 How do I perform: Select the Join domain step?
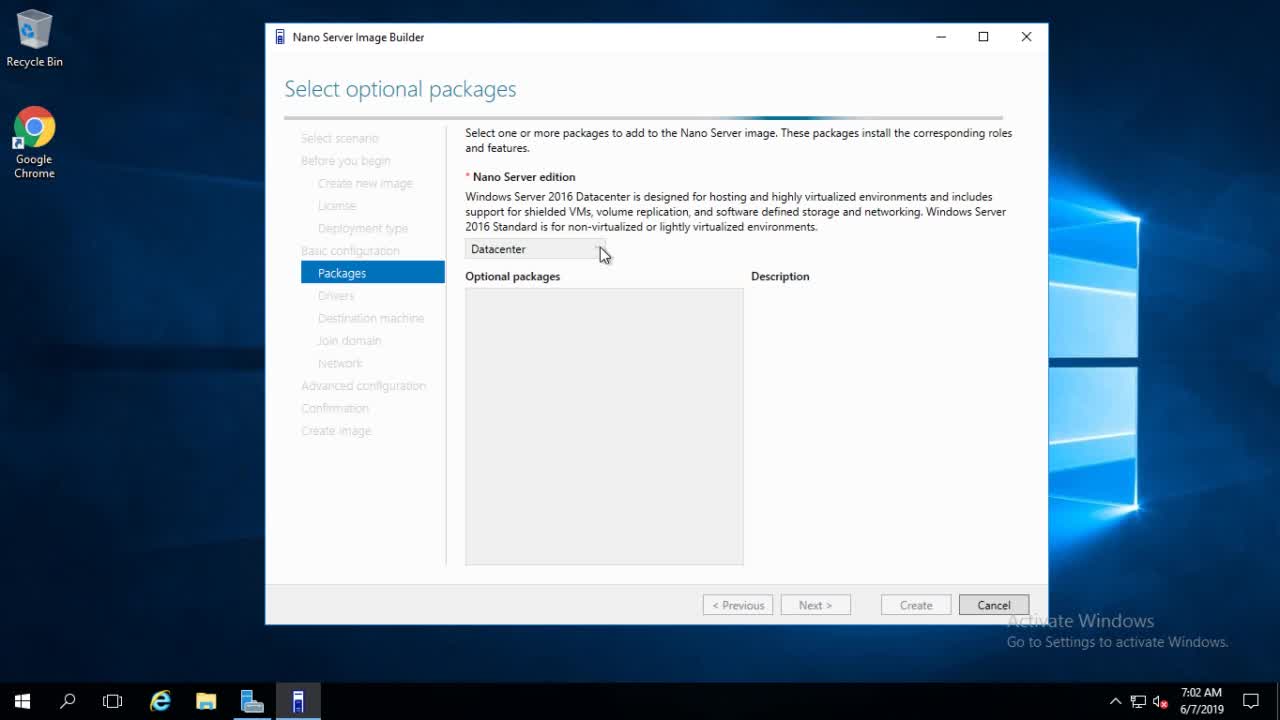point(349,341)
